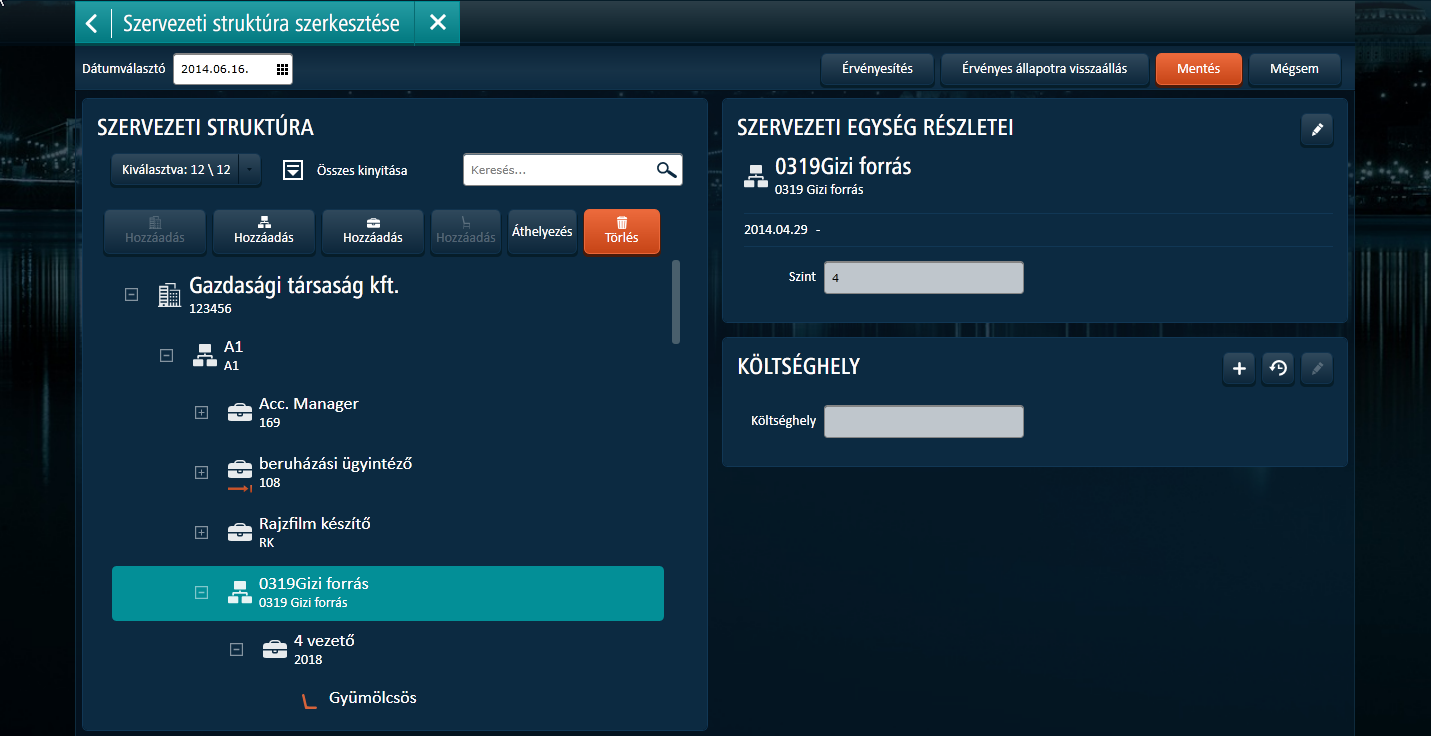Select the Gazdasági társaság kft. tree row

click(387, 295)
